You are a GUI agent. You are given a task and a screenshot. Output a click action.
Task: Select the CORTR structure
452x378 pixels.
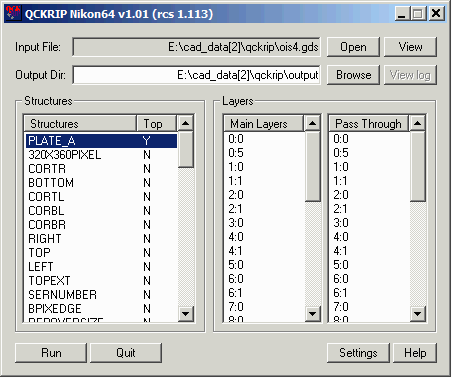(x=101, y=169)
